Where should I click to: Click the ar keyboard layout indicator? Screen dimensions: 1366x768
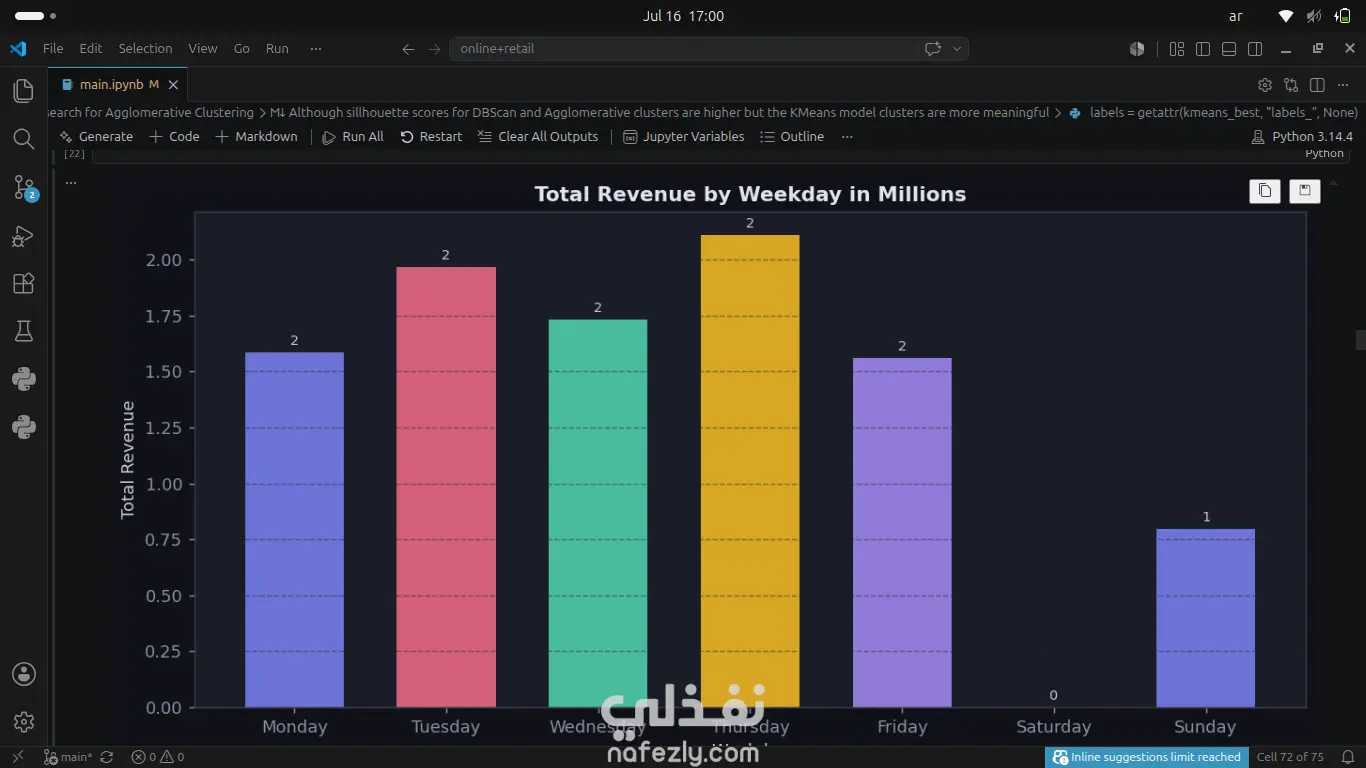click(x=1236, y=16)
